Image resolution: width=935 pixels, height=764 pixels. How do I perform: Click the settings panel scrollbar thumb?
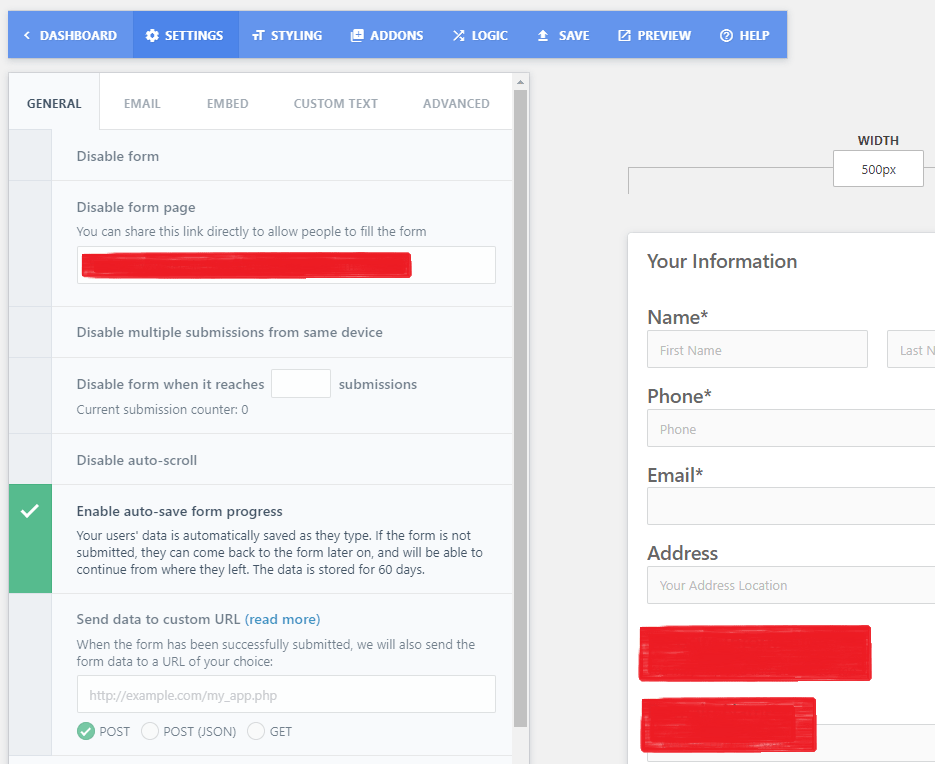pyautogui.click(x=521, y=409)
